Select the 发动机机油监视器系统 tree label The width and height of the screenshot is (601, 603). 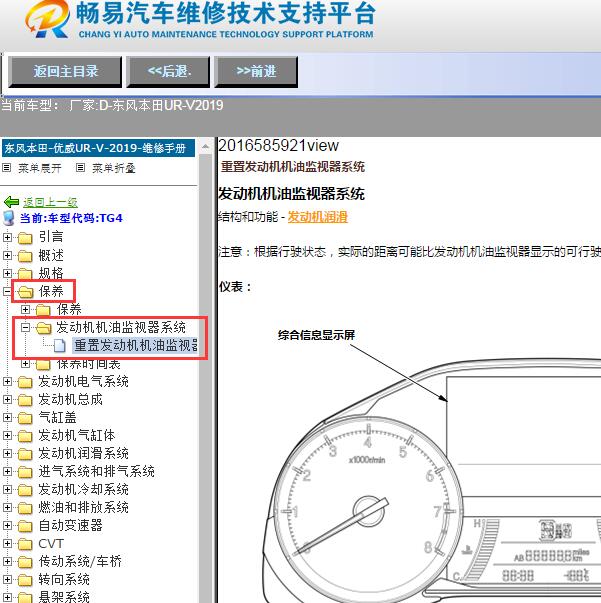coord(121,327)
